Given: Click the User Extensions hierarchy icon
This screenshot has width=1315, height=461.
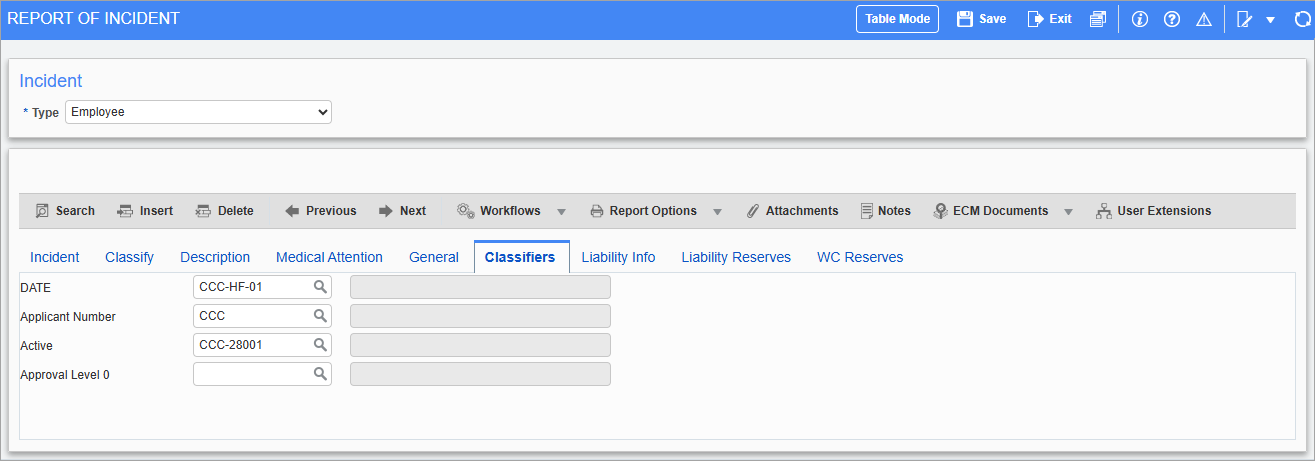Looking at the screenshot, I should [x=1104, y=211].
